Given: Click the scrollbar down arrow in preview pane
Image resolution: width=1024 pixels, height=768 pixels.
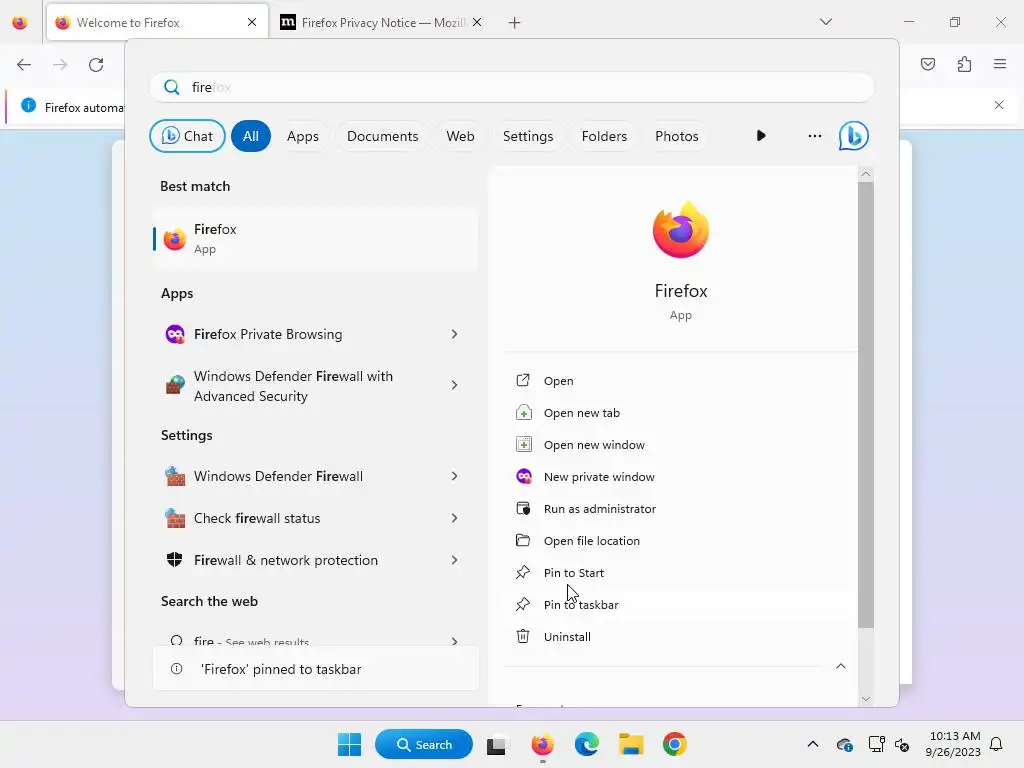Looking at the screenshot, I should (865, 699).
